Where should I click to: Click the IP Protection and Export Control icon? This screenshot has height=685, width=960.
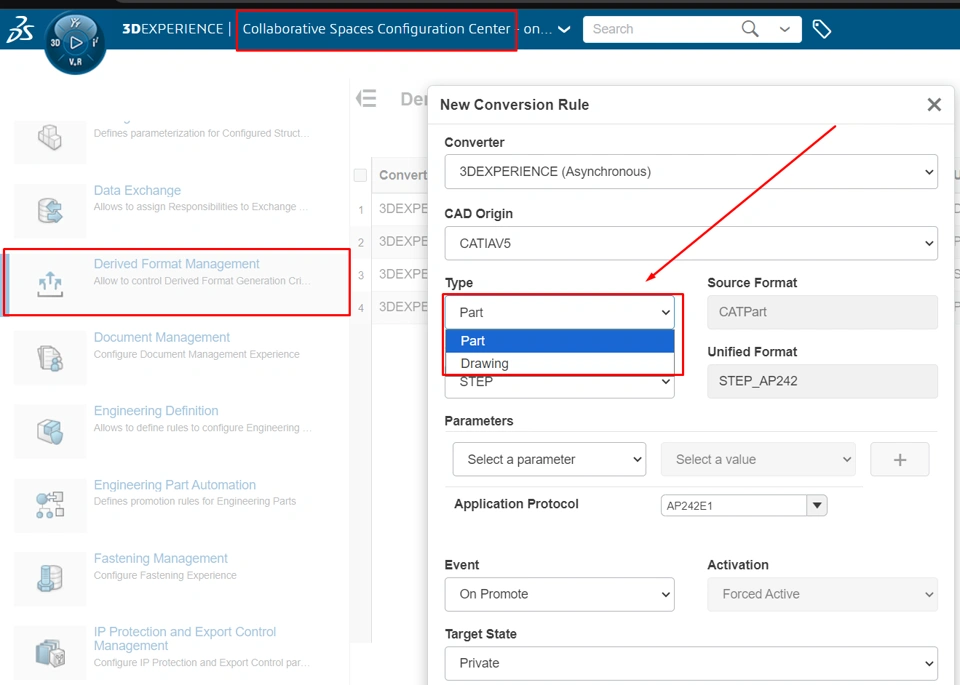click(x=50, y=653)
